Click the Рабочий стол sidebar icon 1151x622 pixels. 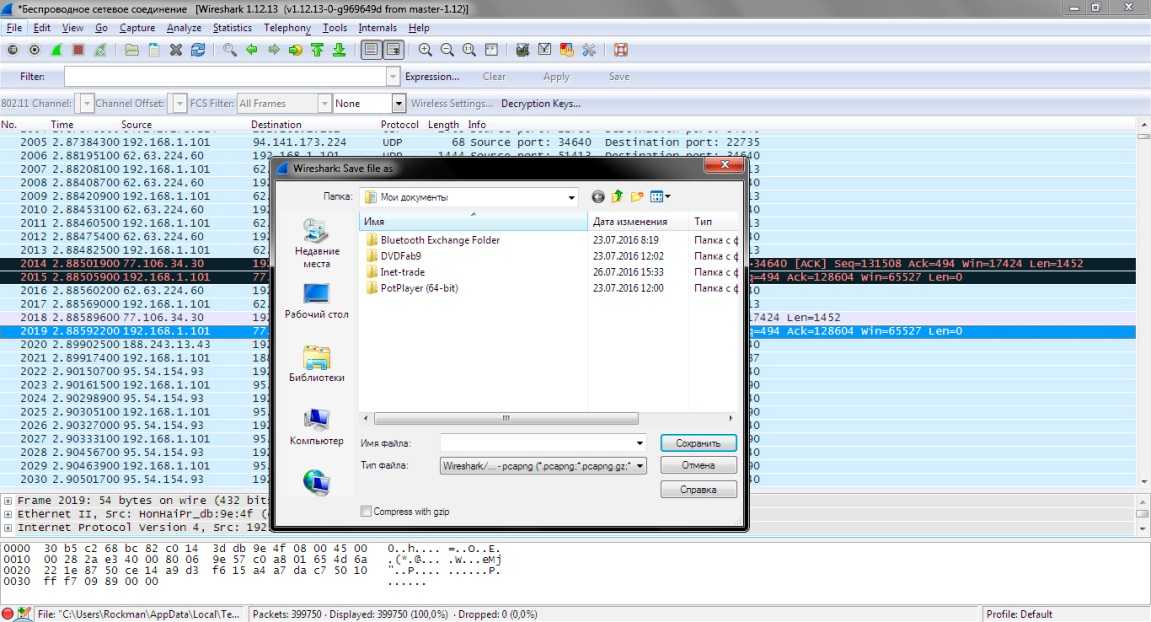(316, 300)
